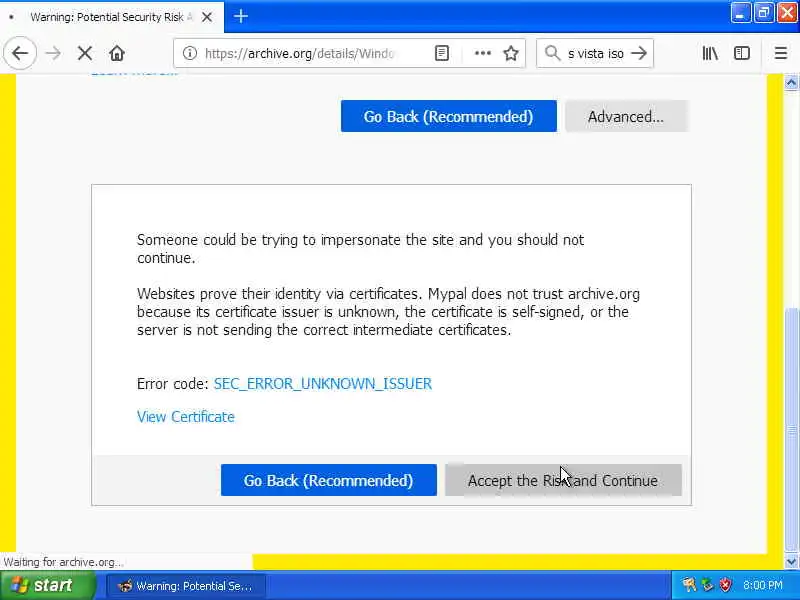Open a new tab with plus button

241,16
